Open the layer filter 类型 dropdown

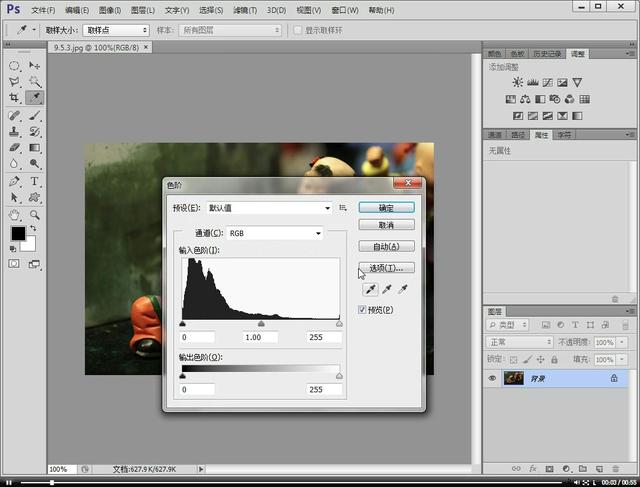point(507,325)
